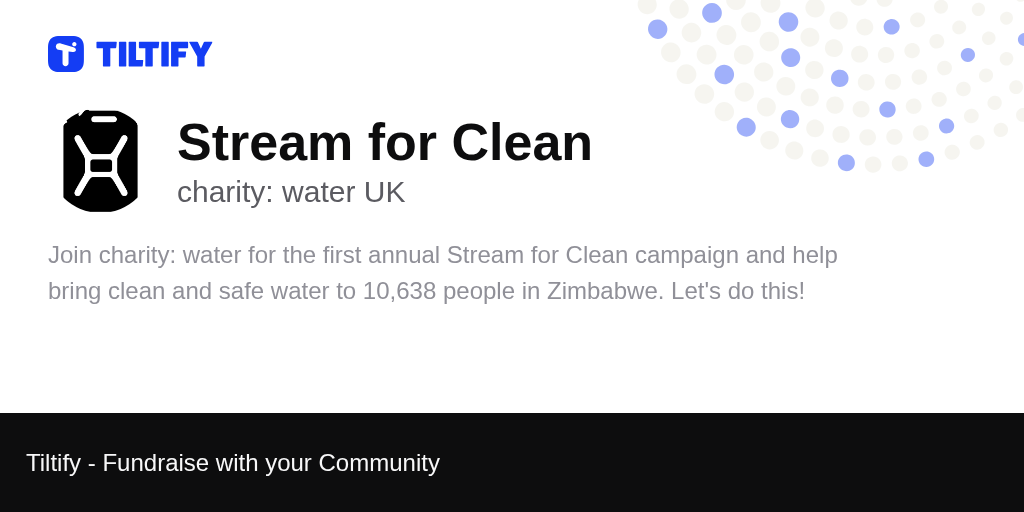Select the word "Stream" in the headline
1024x512 pixels.
[x=264, y=142]
